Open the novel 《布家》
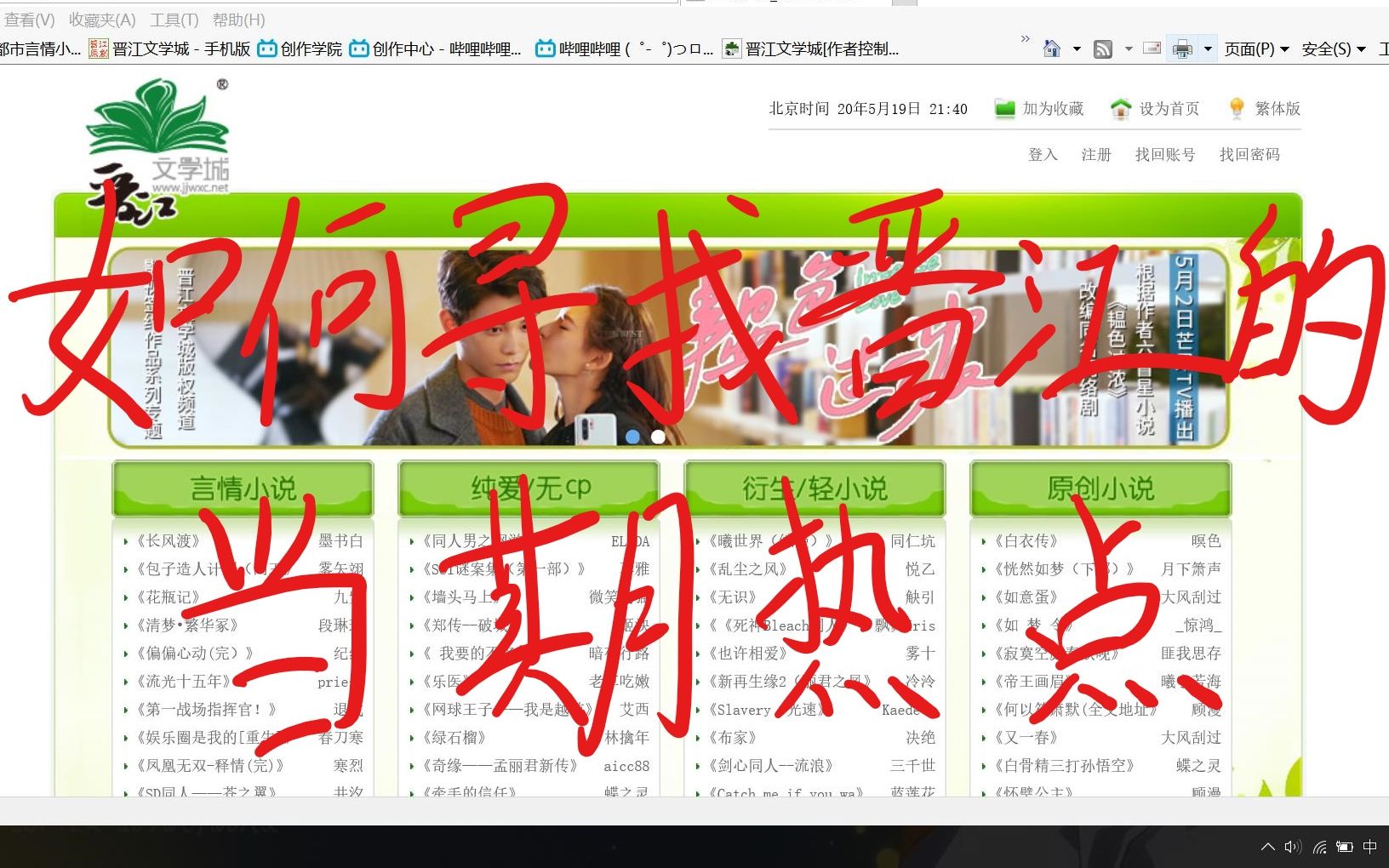Viewport: 1389px width, 868px height. pos(733,737)
